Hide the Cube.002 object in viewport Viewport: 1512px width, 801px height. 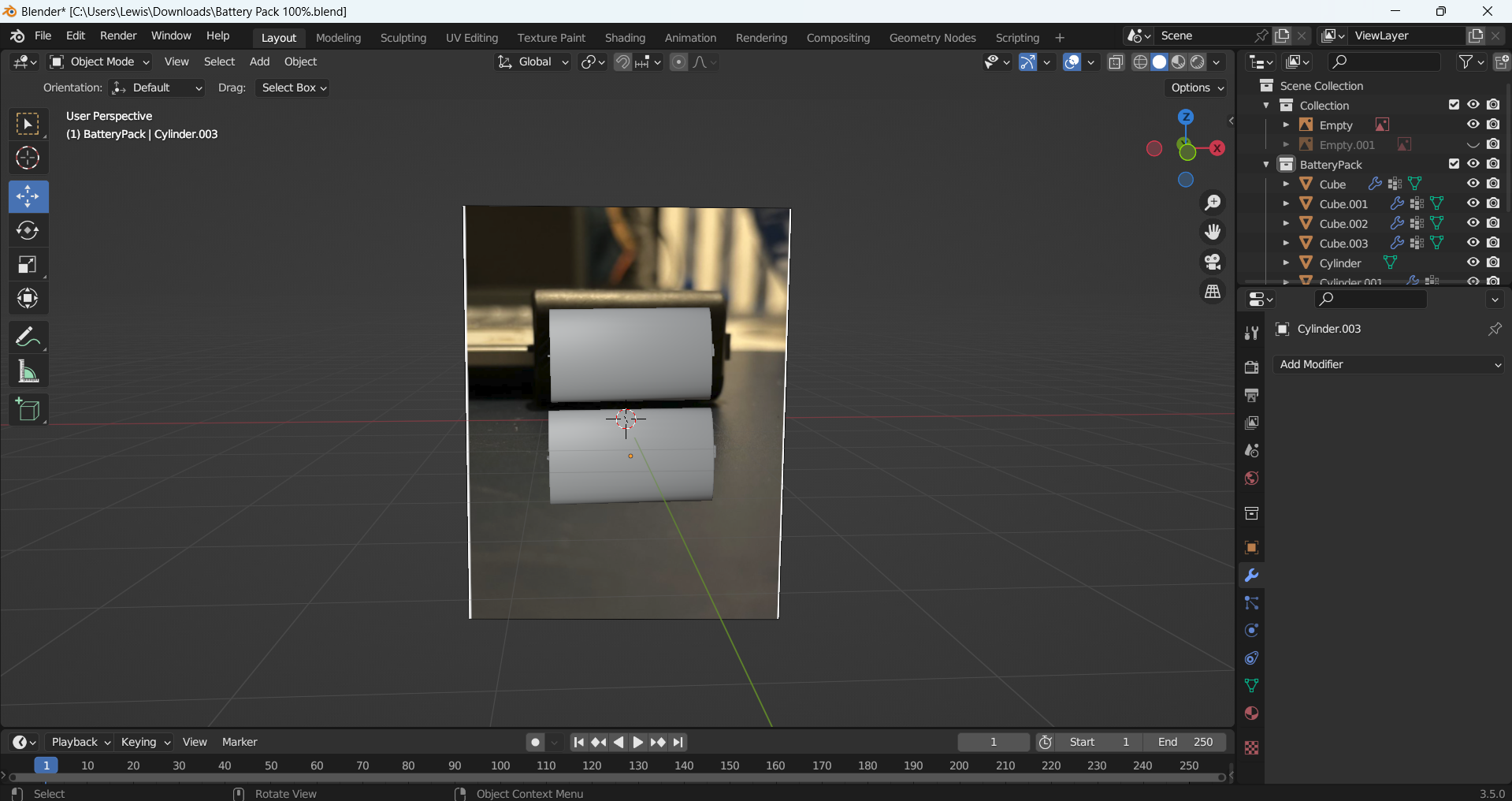point(1473,223)
